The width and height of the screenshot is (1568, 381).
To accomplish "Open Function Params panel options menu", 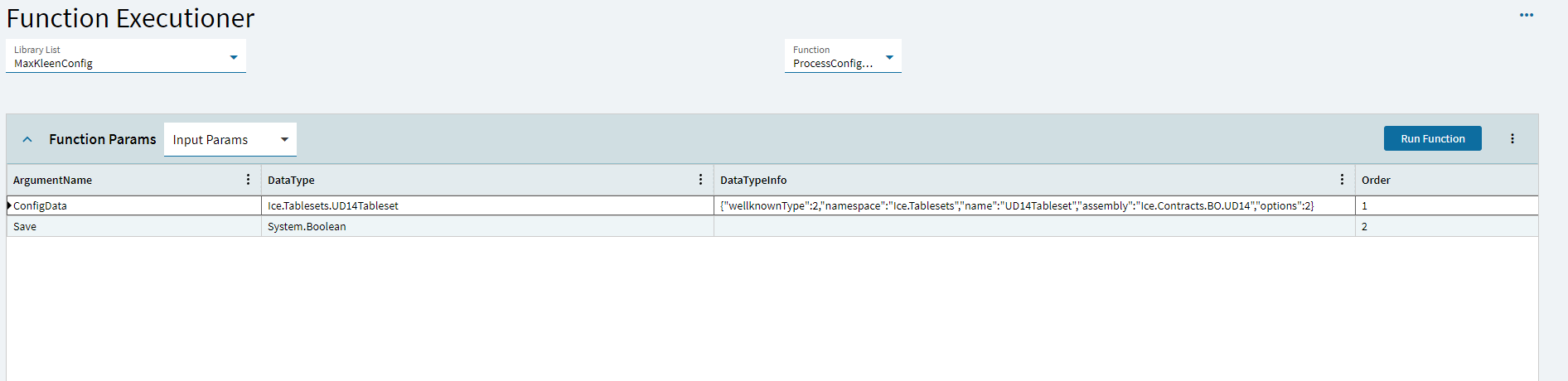I will [1512, 139].
